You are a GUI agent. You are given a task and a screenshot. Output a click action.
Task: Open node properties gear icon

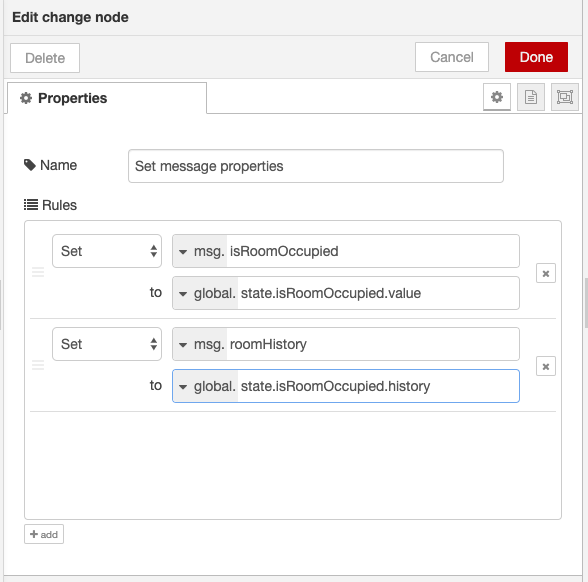click(496, 97)
